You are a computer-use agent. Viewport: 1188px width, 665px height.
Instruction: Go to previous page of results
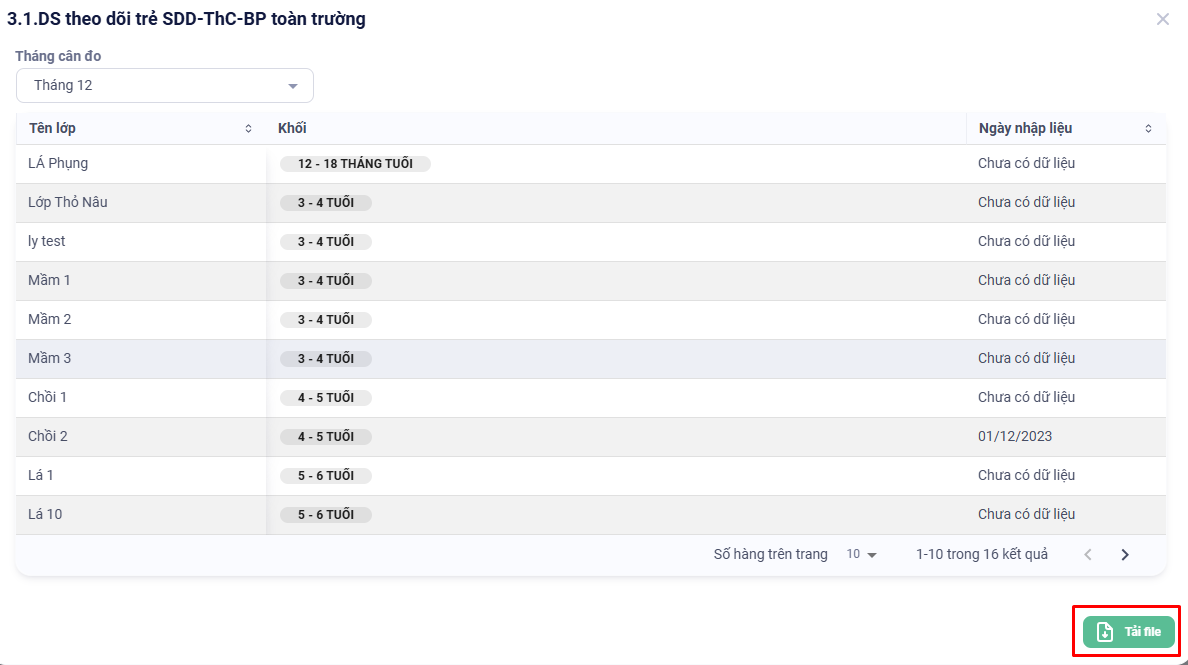pos(1088,555)
